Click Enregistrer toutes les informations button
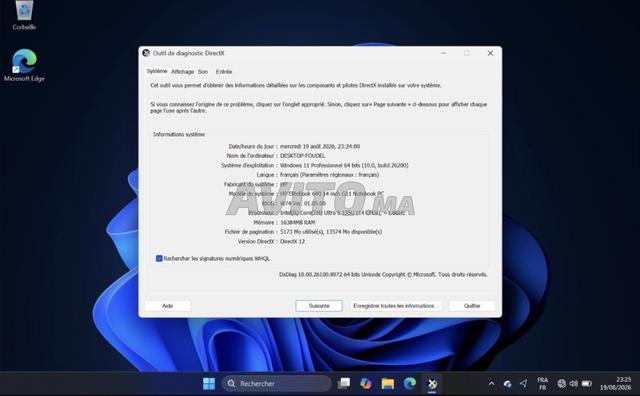Image resolution: width=640 pixels, height=396 pixels. coord(396,306)
